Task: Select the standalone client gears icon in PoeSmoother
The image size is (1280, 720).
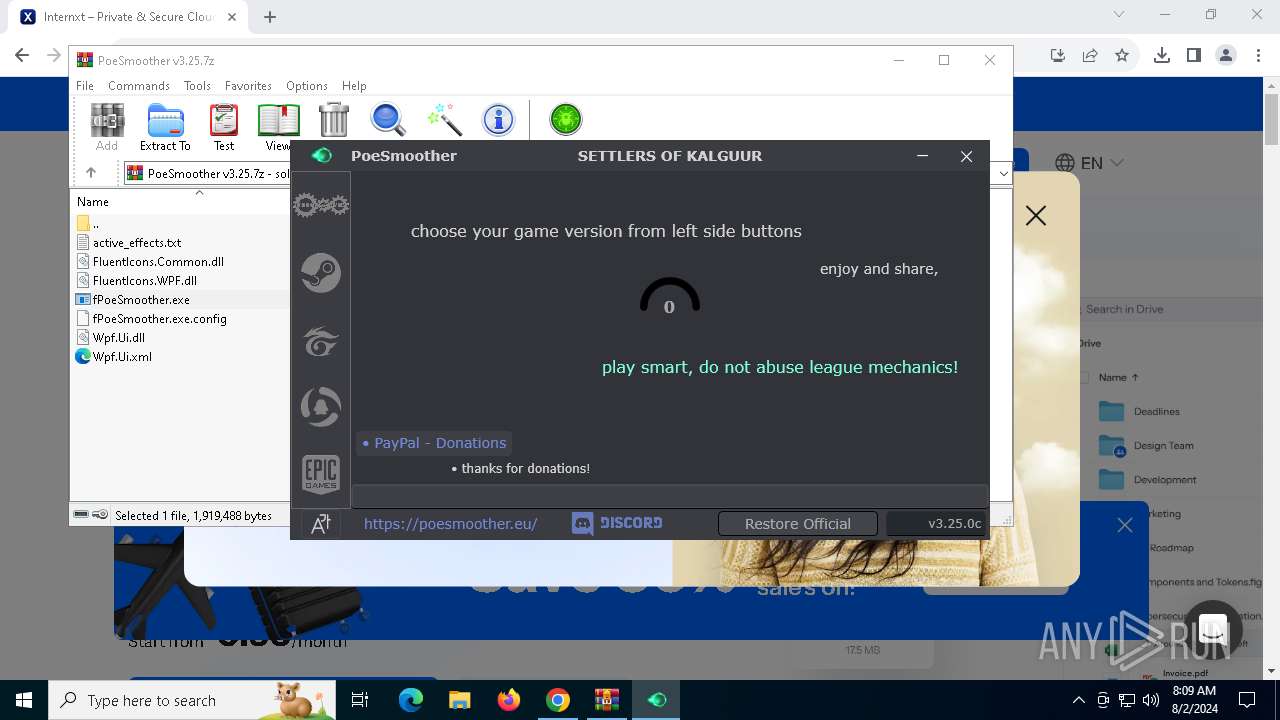Action: (320, 206)
